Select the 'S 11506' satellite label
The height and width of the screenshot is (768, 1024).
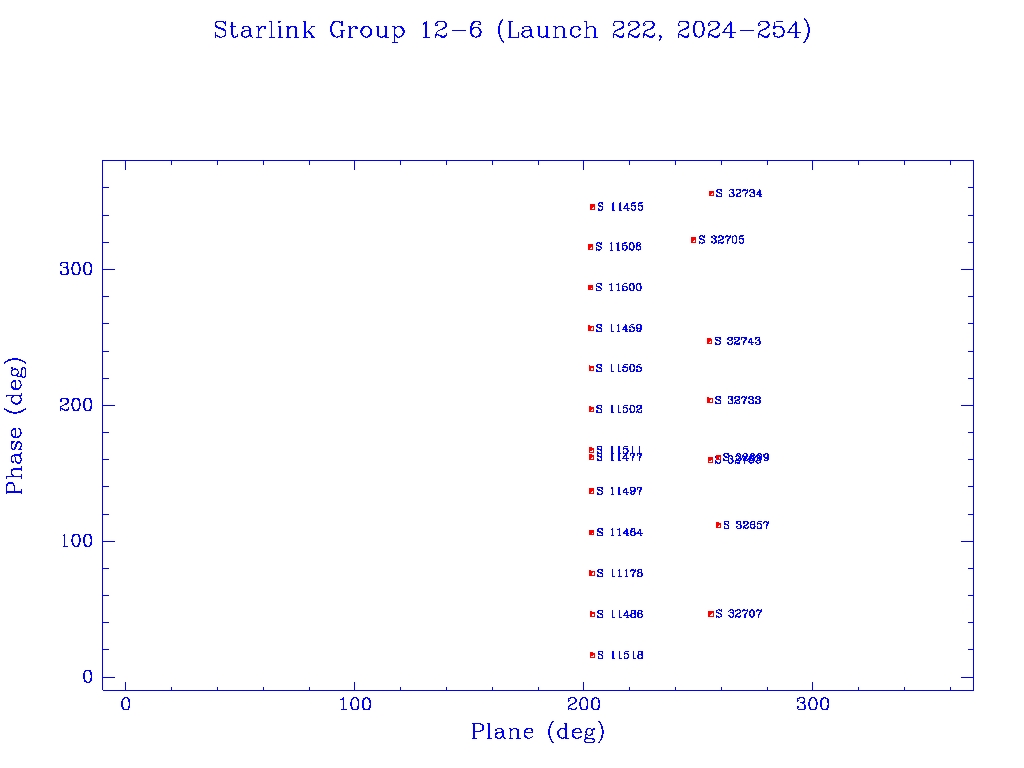point(618,247)
